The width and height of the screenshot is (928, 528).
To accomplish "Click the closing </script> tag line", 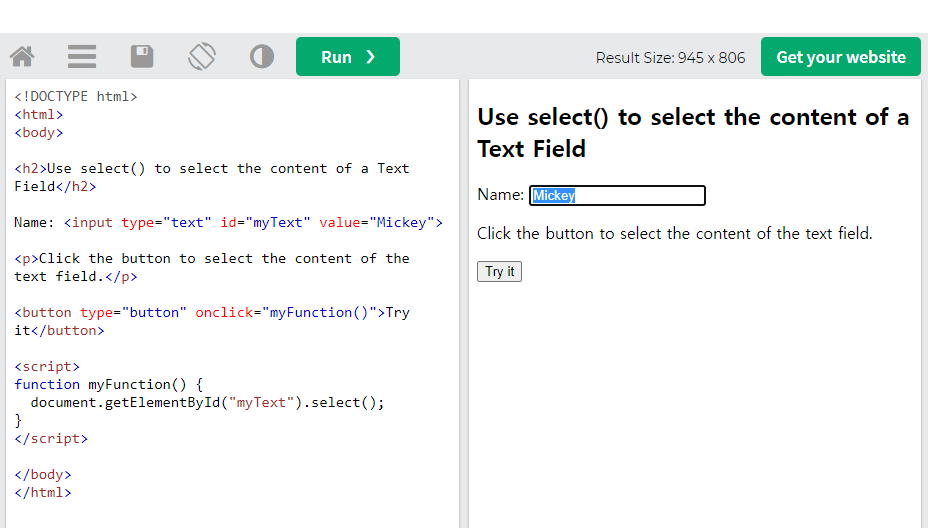I will (x=51, y=439).
